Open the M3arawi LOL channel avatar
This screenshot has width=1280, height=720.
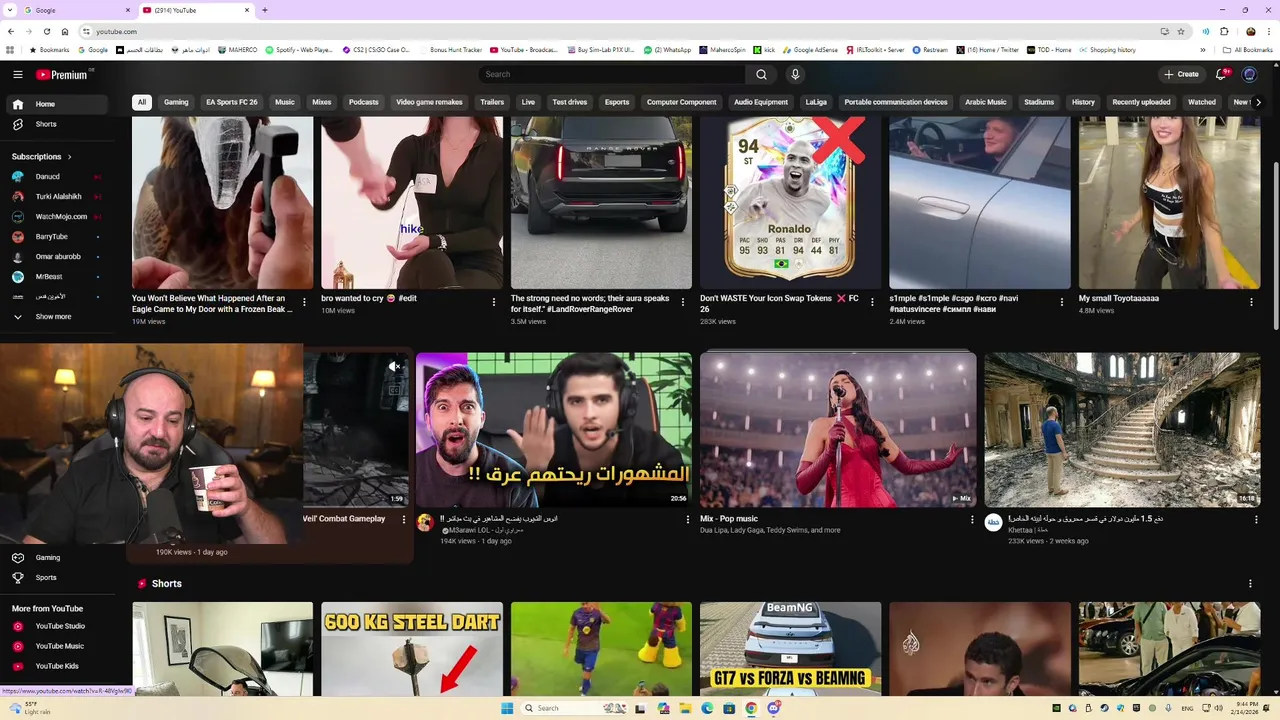pos(425,522)
